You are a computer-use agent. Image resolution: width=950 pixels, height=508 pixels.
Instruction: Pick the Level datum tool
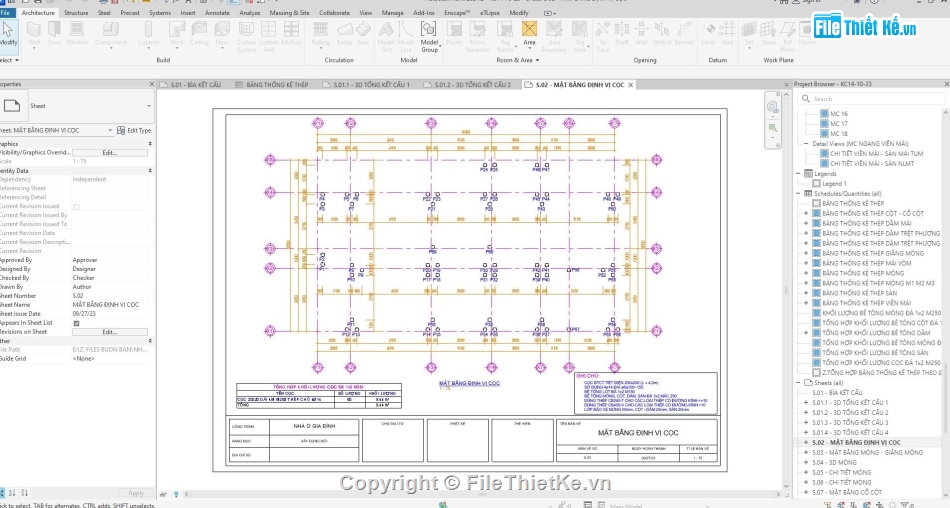(x=708, y=33)
